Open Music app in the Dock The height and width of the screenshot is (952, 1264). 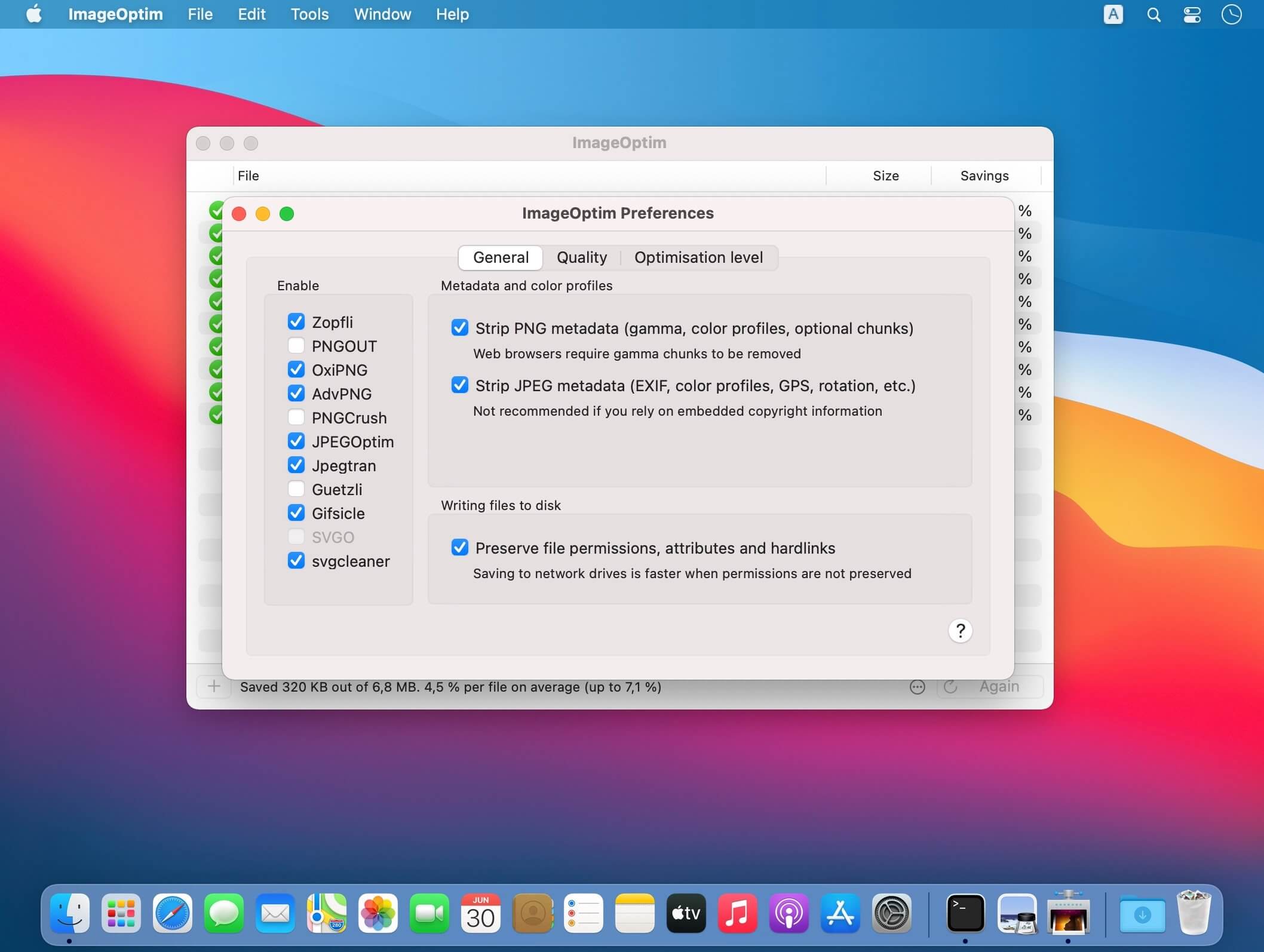[x=738, y=913]
